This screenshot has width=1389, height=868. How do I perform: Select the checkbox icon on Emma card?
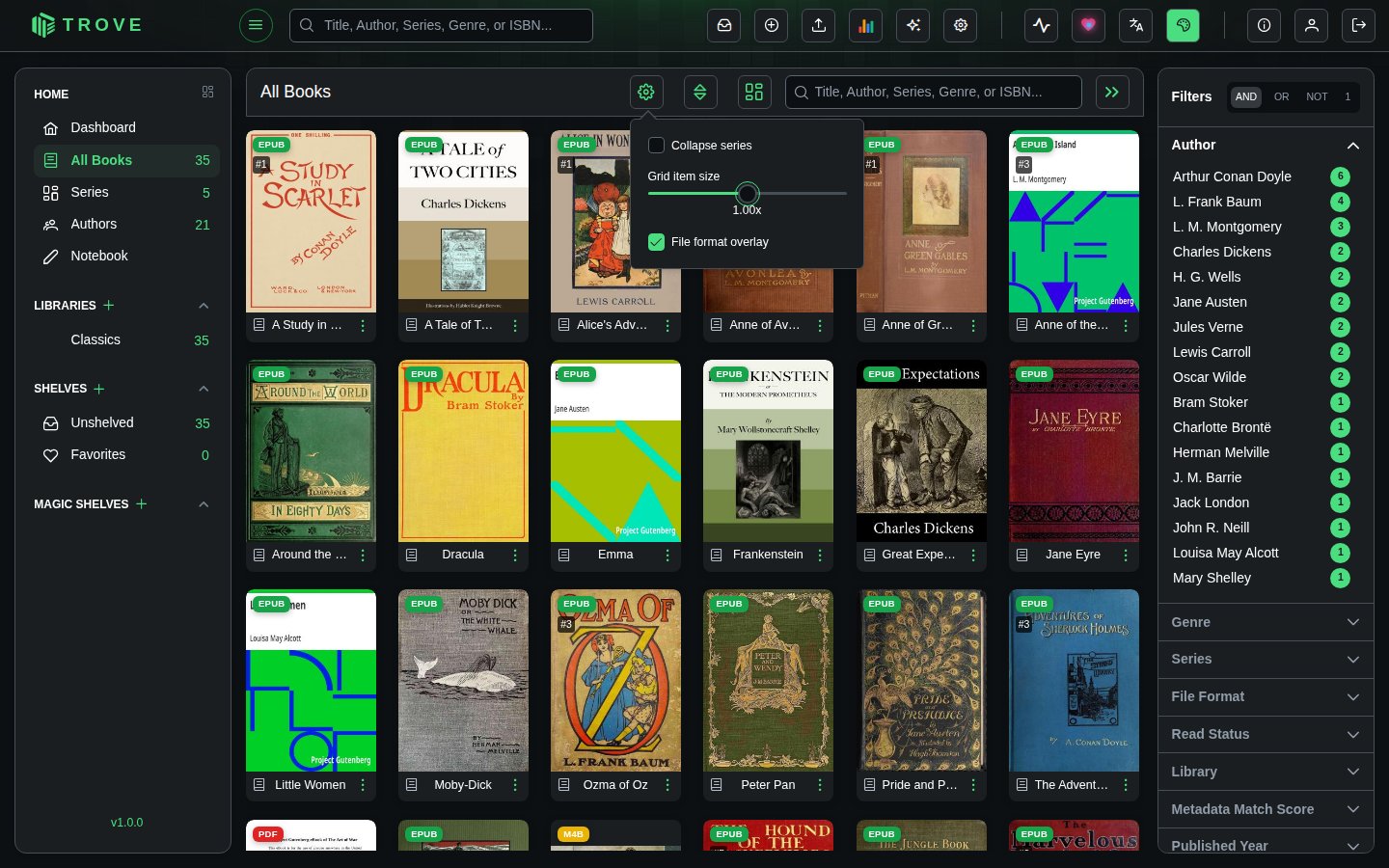tap(564, 555)
